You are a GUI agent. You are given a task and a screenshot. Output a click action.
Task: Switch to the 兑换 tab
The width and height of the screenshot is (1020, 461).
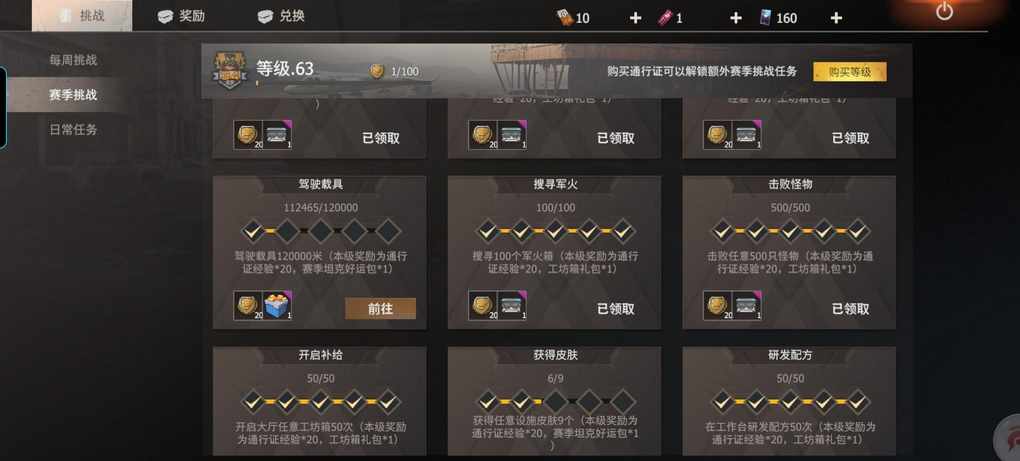click(281, 16)
